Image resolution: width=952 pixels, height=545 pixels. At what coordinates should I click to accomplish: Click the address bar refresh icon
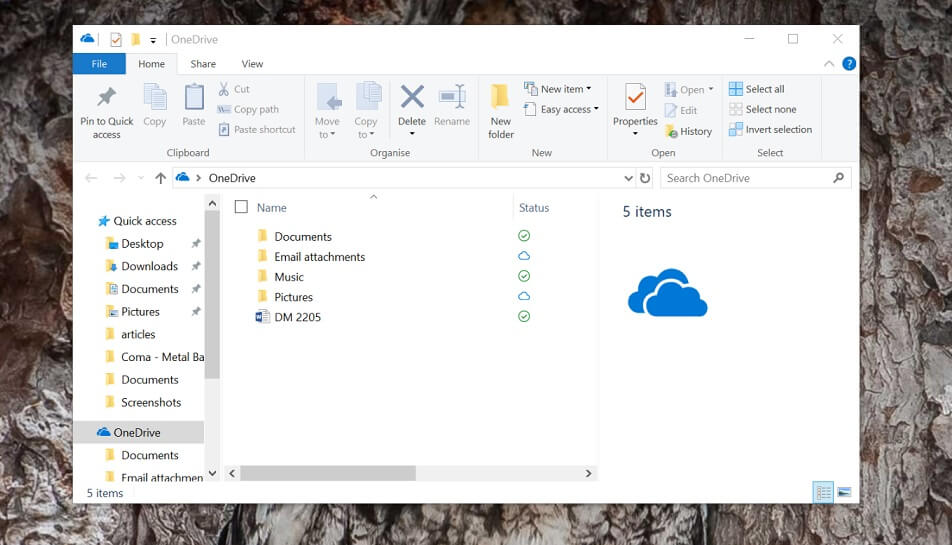[645, 178]
